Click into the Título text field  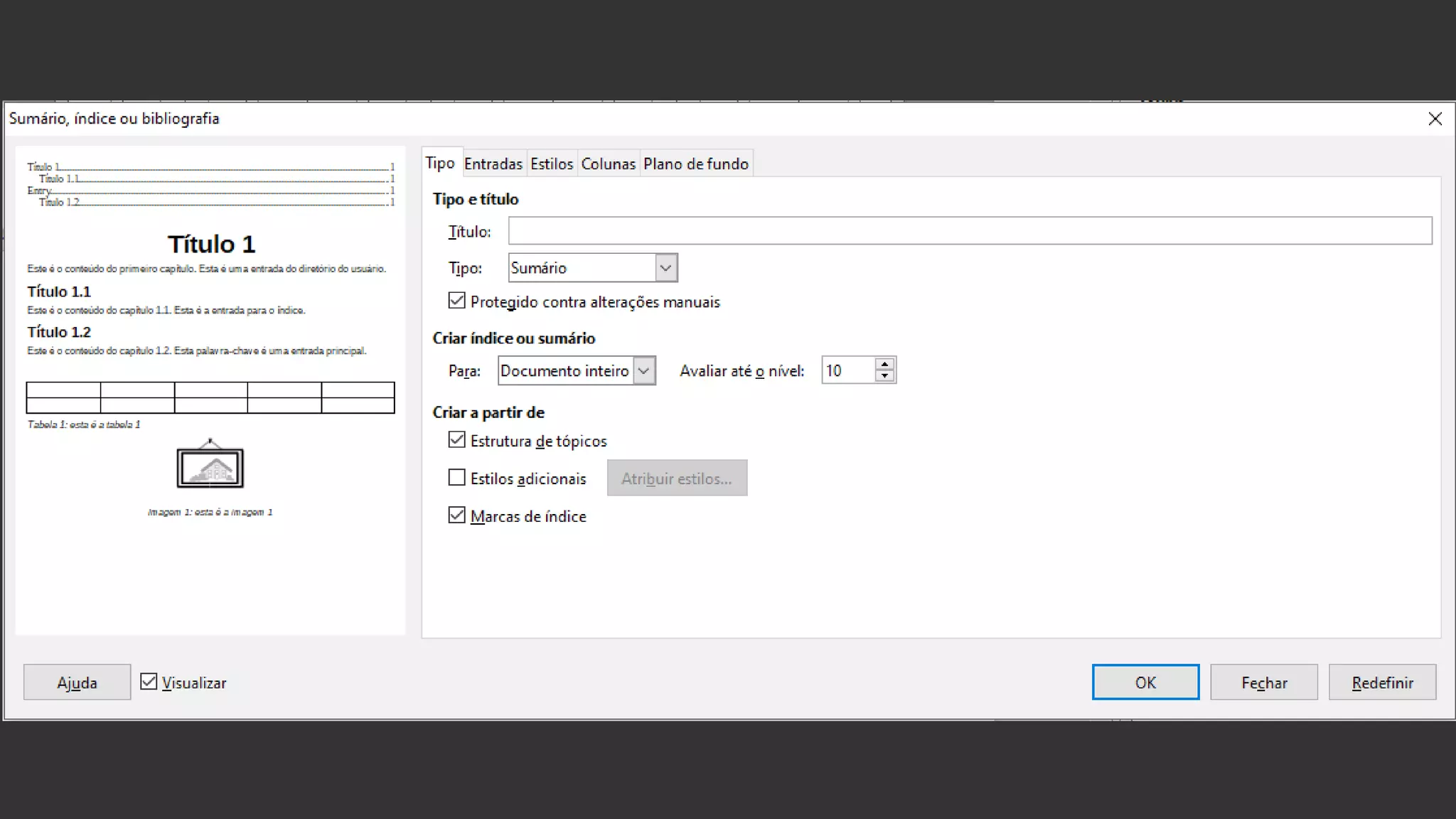[970, 231]
